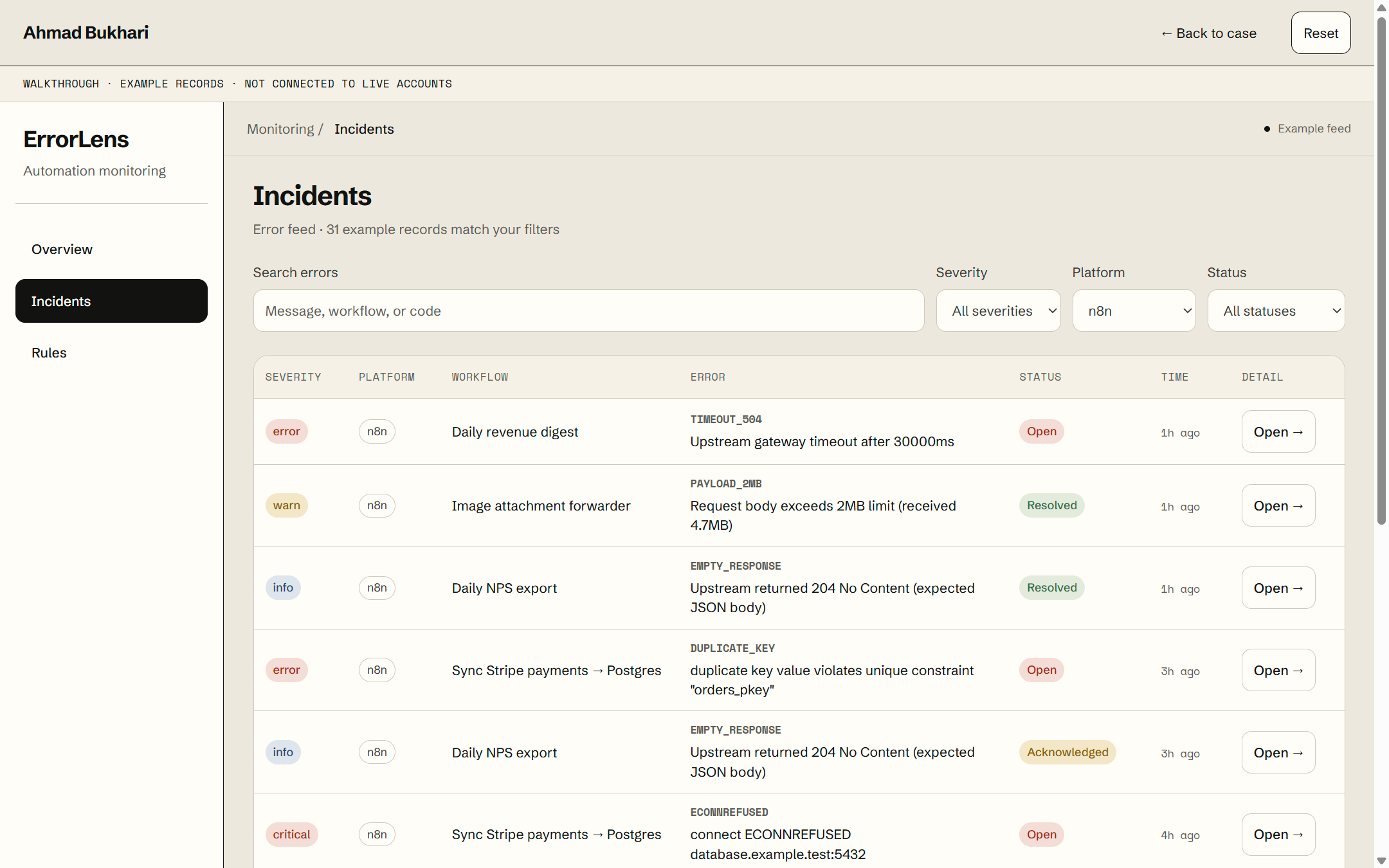Open detail for ECONNREFUSED incident

[1278, 835]
